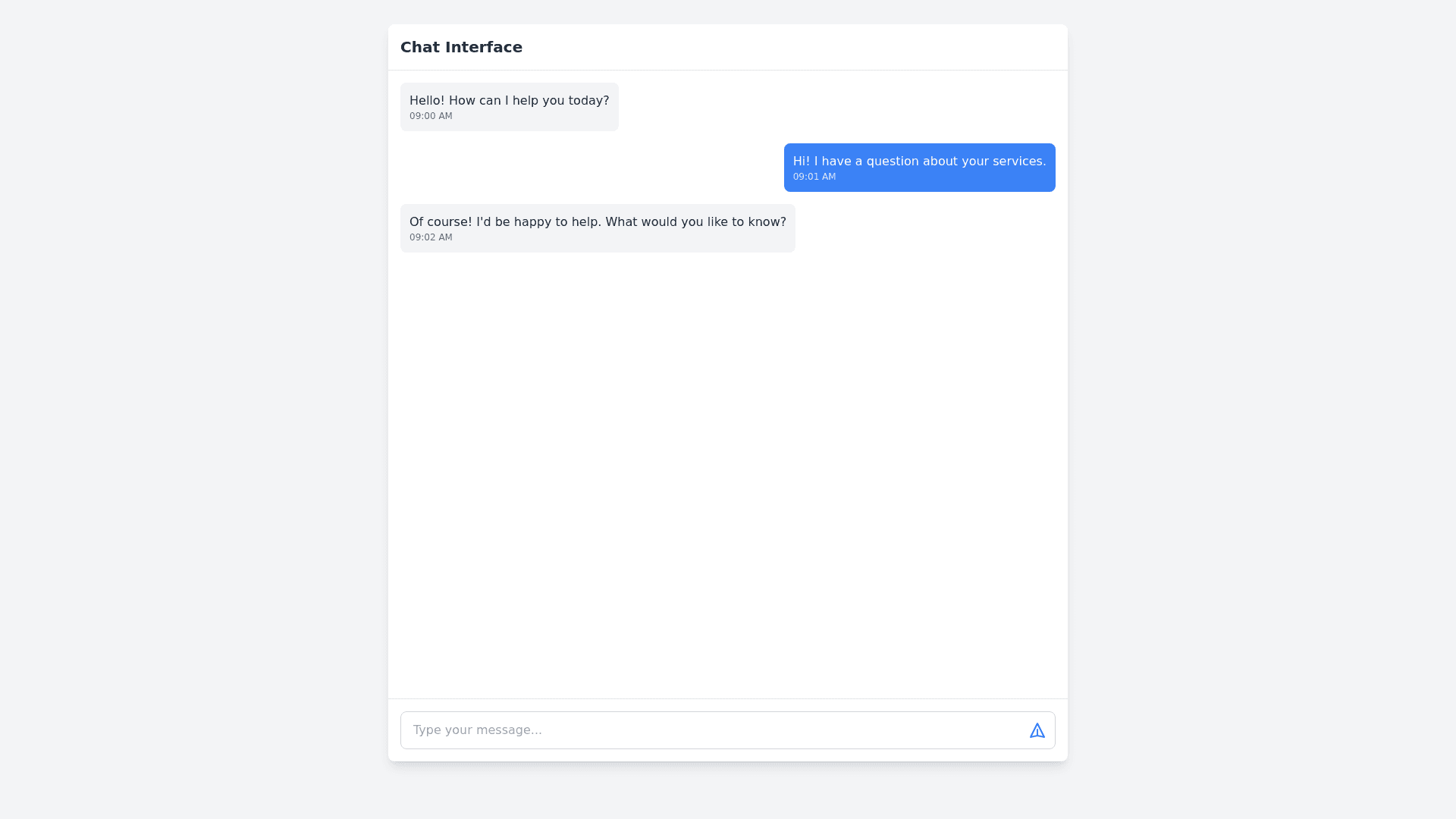Click the word "Chat" in the title

pyautogui.click(x=419, y=47)
